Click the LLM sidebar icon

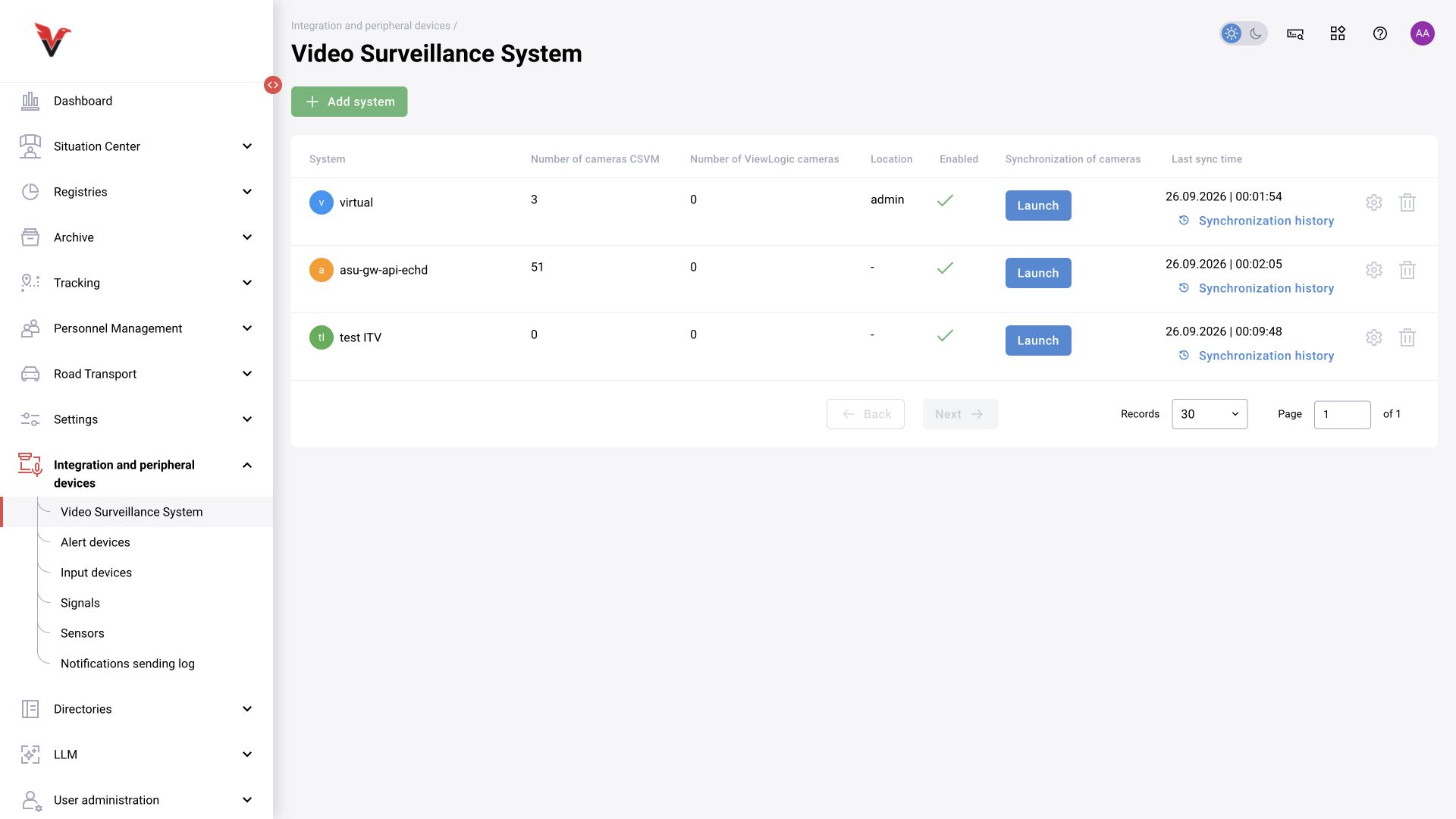(x=30, y=755)
